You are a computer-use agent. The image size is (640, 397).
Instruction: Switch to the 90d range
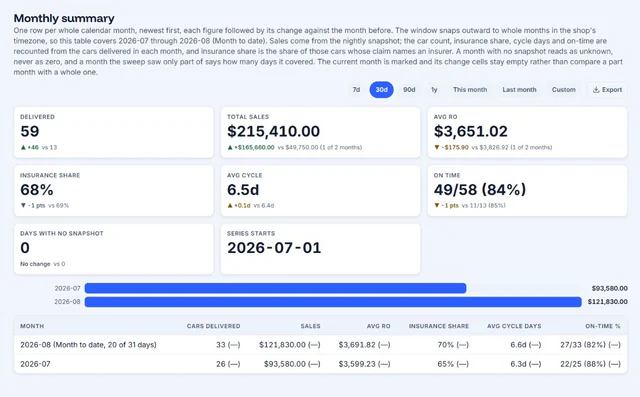[x=409, y=90]
